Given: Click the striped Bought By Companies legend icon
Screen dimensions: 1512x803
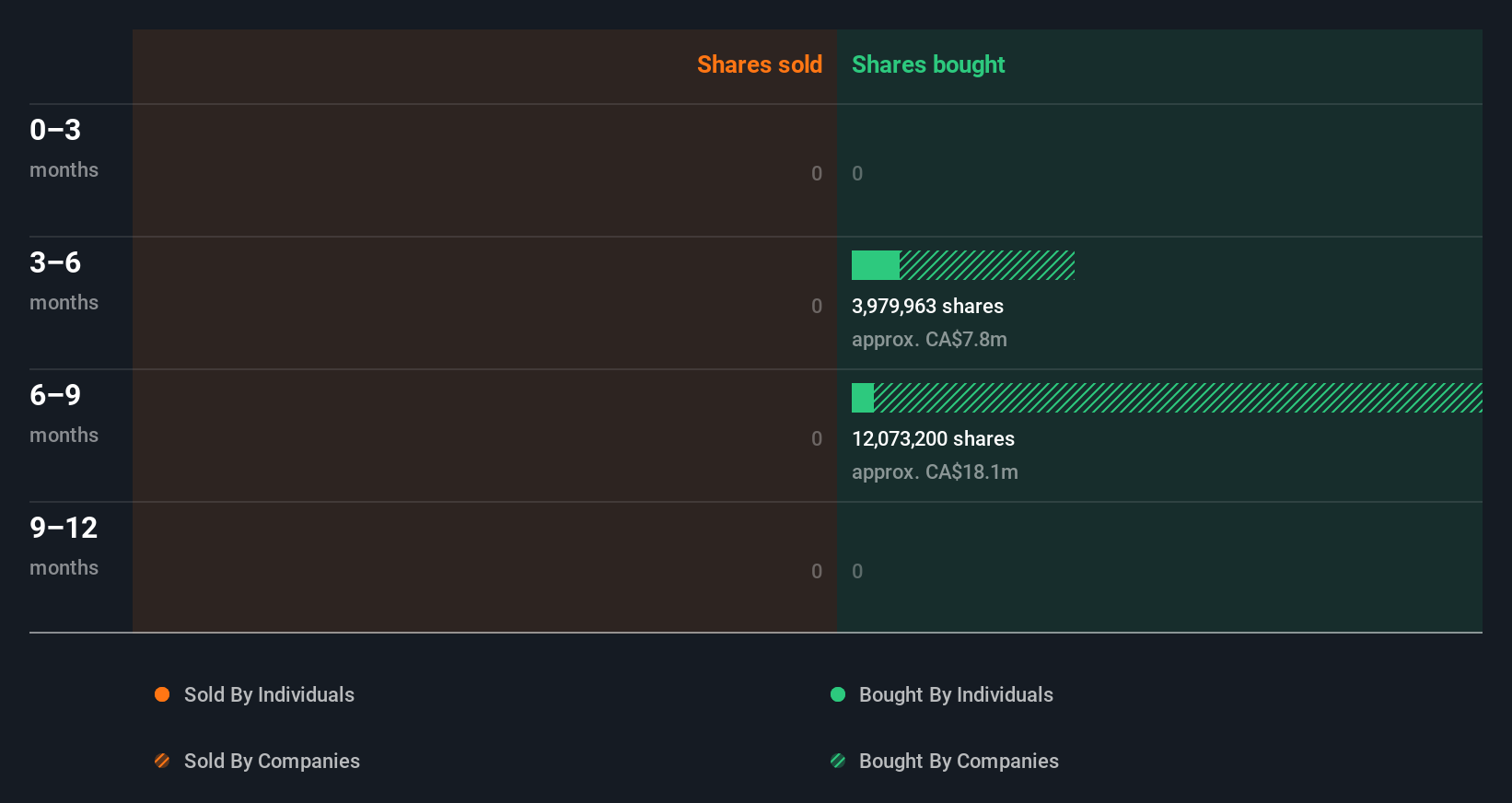Looking at the screenshot, I should 838,761.
